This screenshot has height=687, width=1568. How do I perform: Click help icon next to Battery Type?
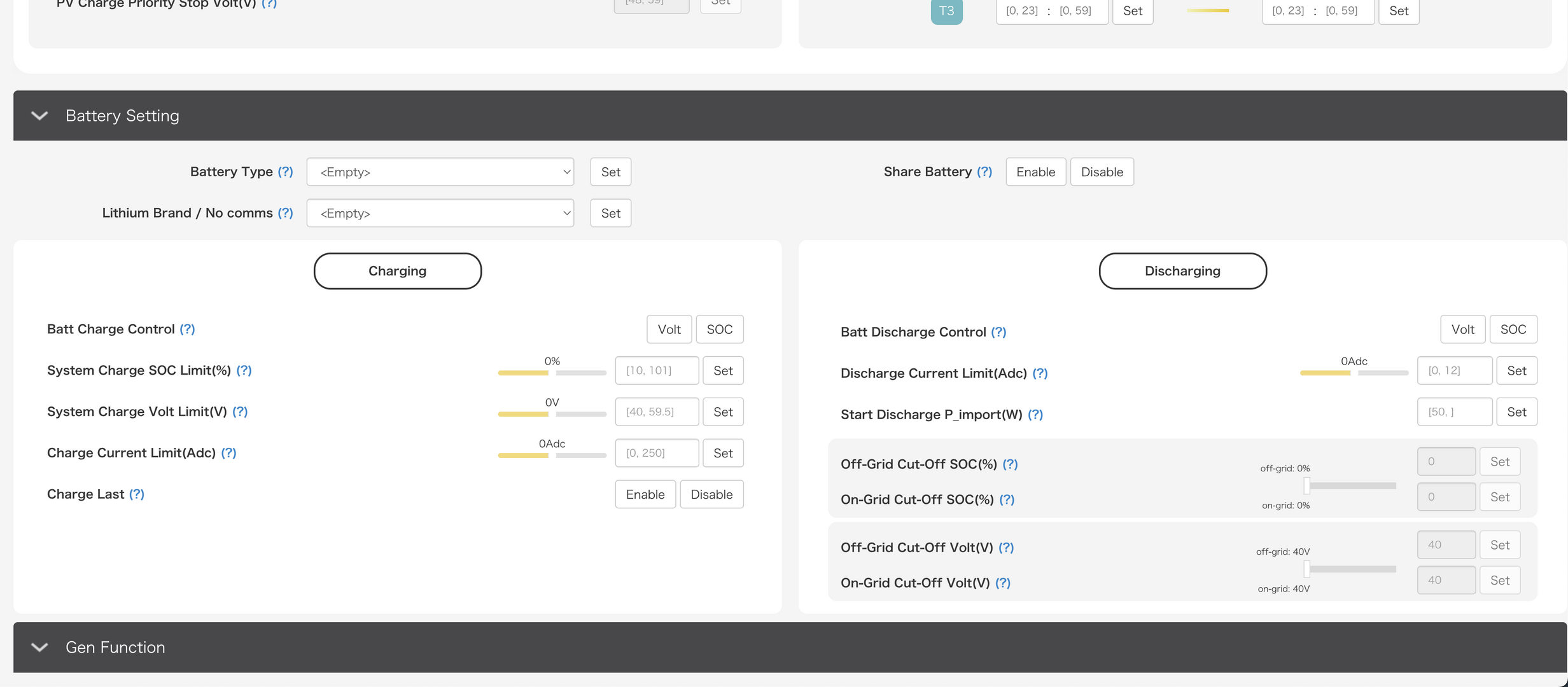pos(285,172)
